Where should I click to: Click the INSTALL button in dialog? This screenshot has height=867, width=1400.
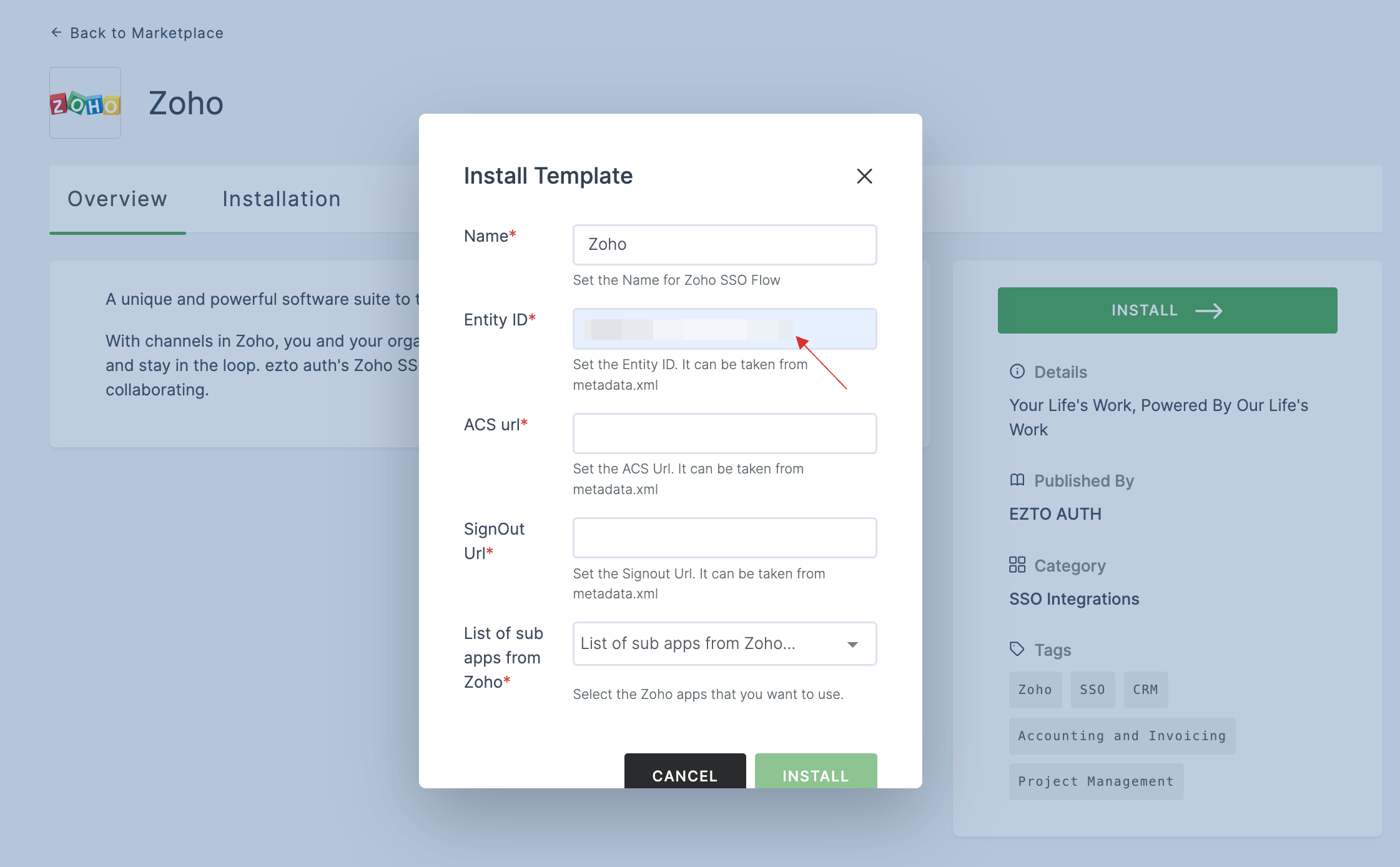tap(815, 775)
